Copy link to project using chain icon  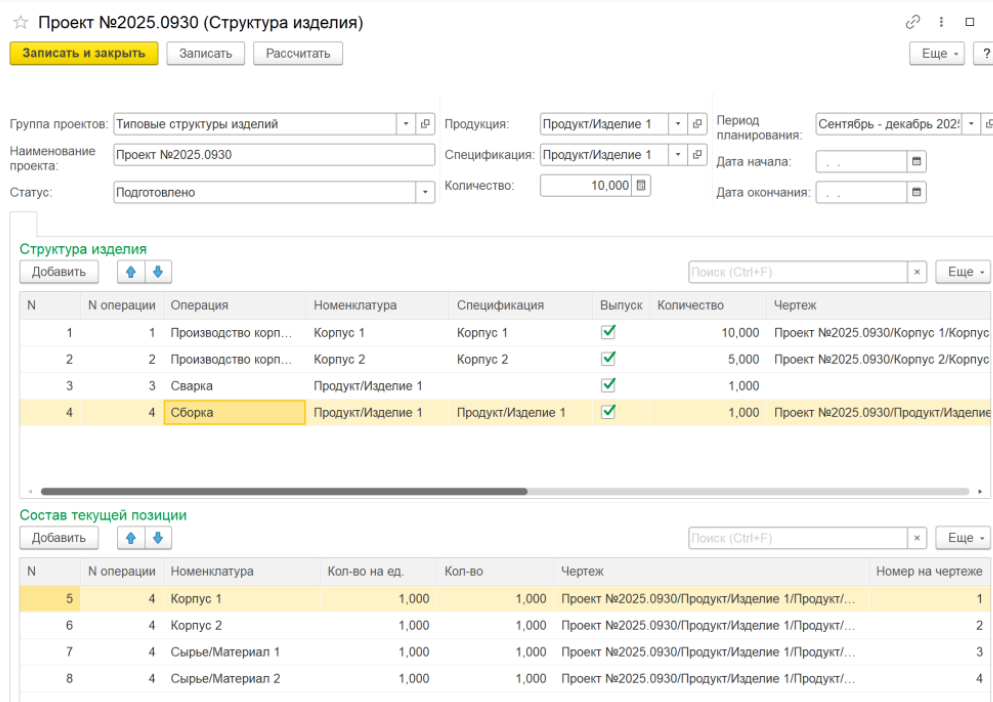click(x=912, y=22)
